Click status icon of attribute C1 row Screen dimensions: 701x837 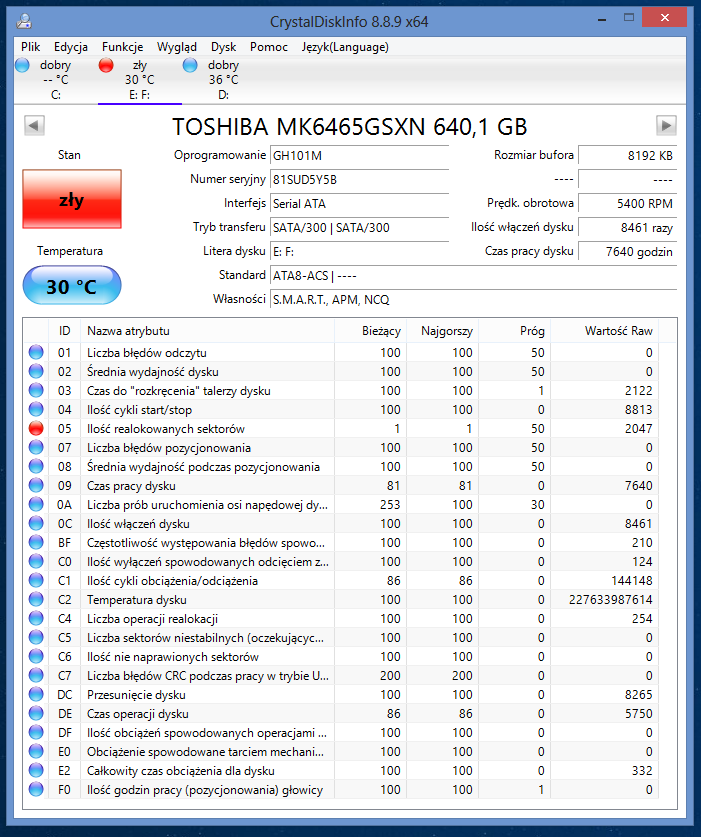coord(36,581)
